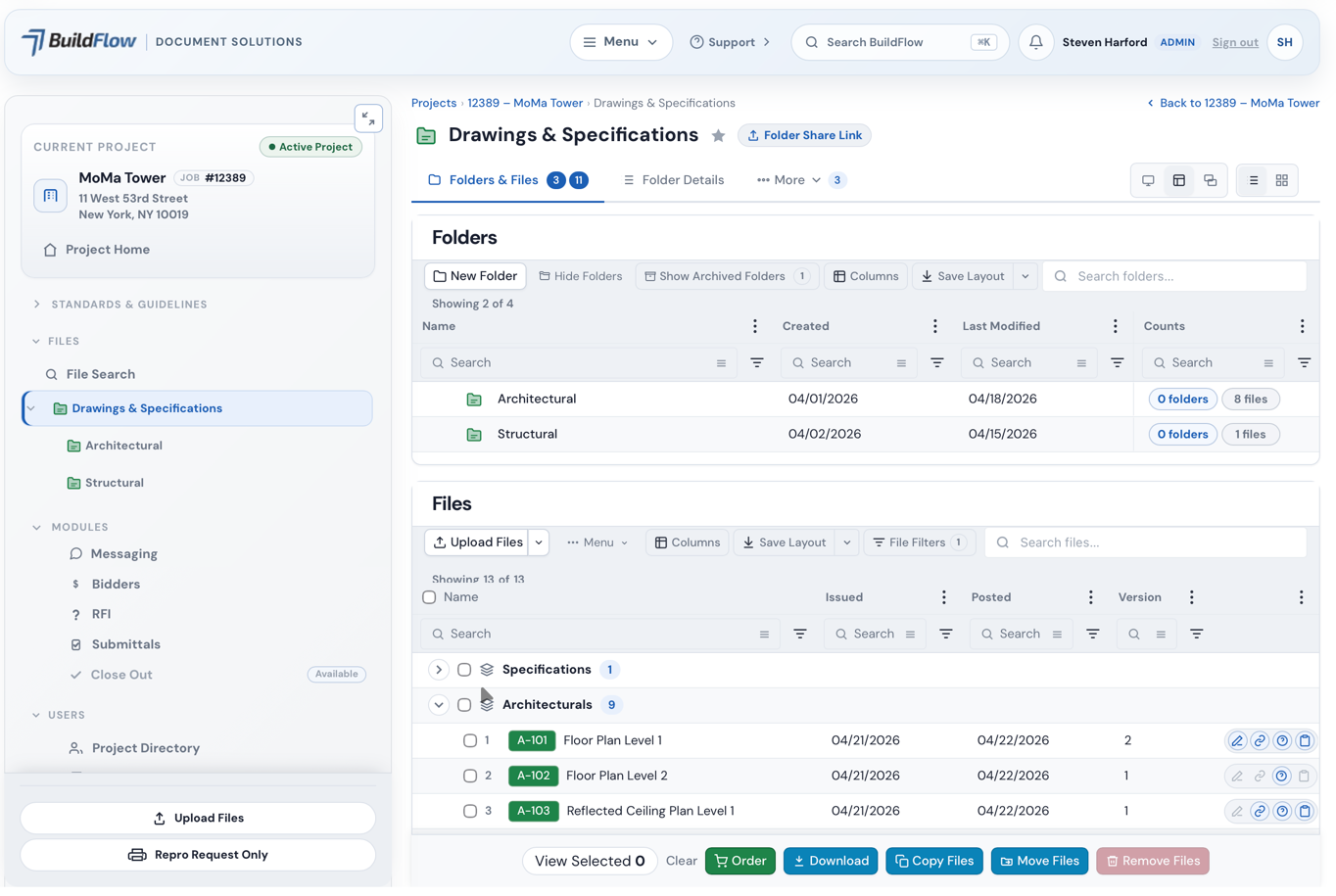Click the question mark icon for A-101
This screenshot has width=1336, height=896.
[x=1282, y=741]
